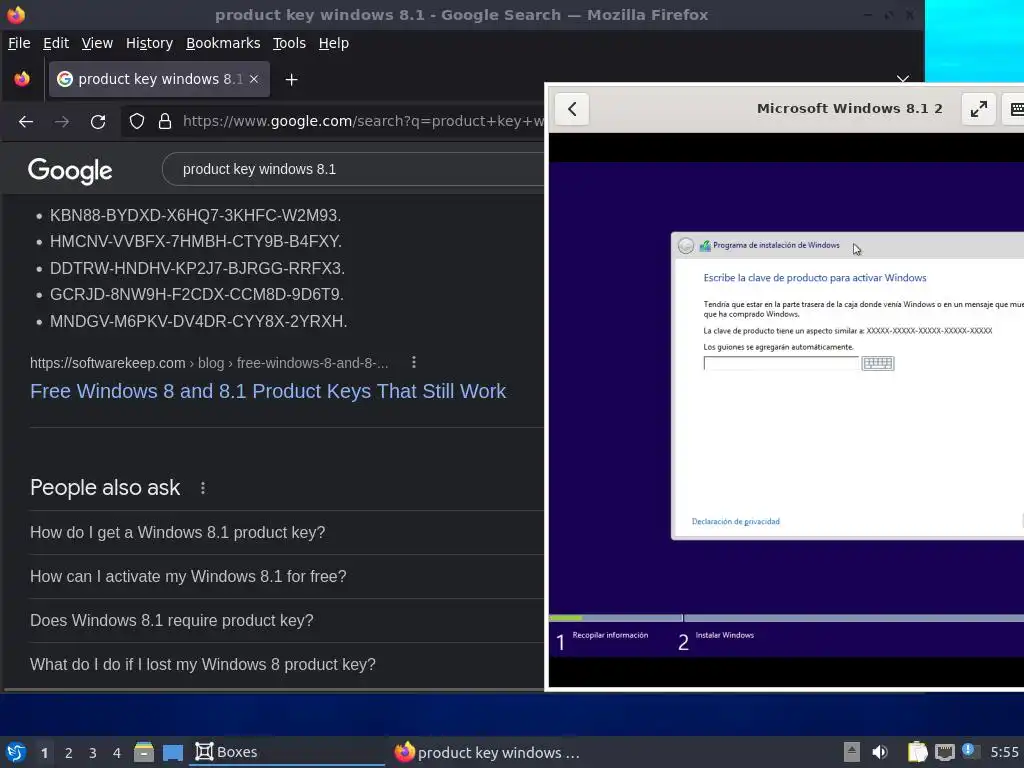Expand the list all tabs chevron
Viewport: 1024px width, 768px height.
pos(903,79)
